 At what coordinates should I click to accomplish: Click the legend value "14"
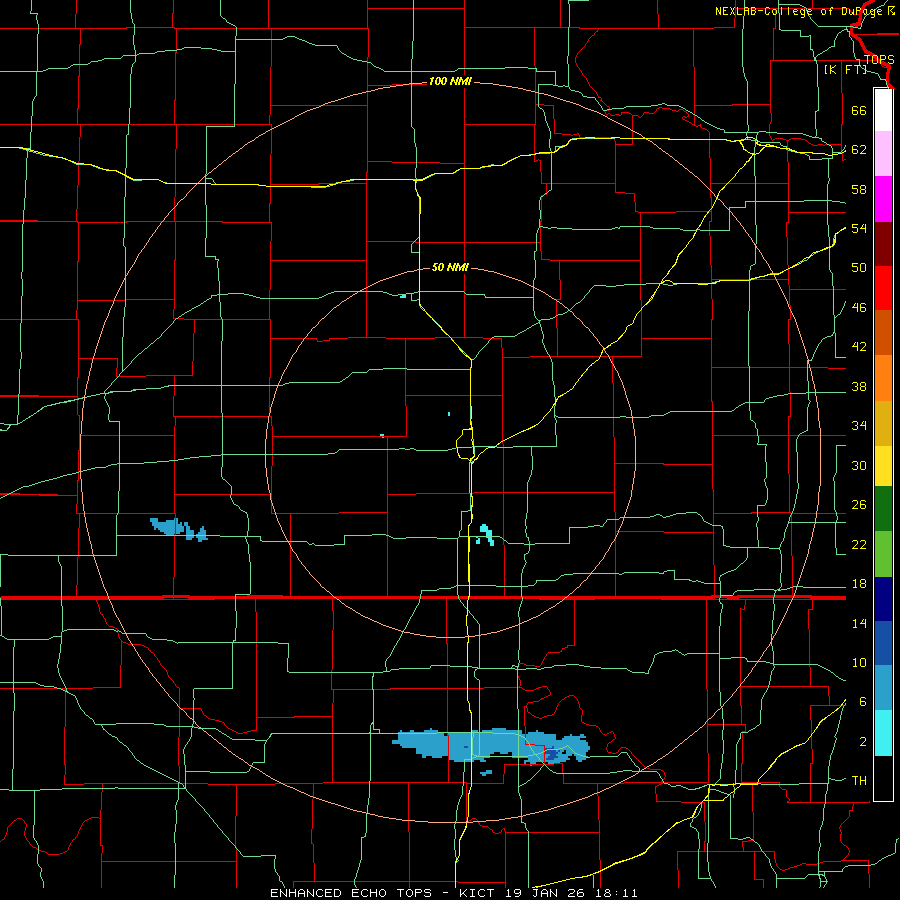859,623
